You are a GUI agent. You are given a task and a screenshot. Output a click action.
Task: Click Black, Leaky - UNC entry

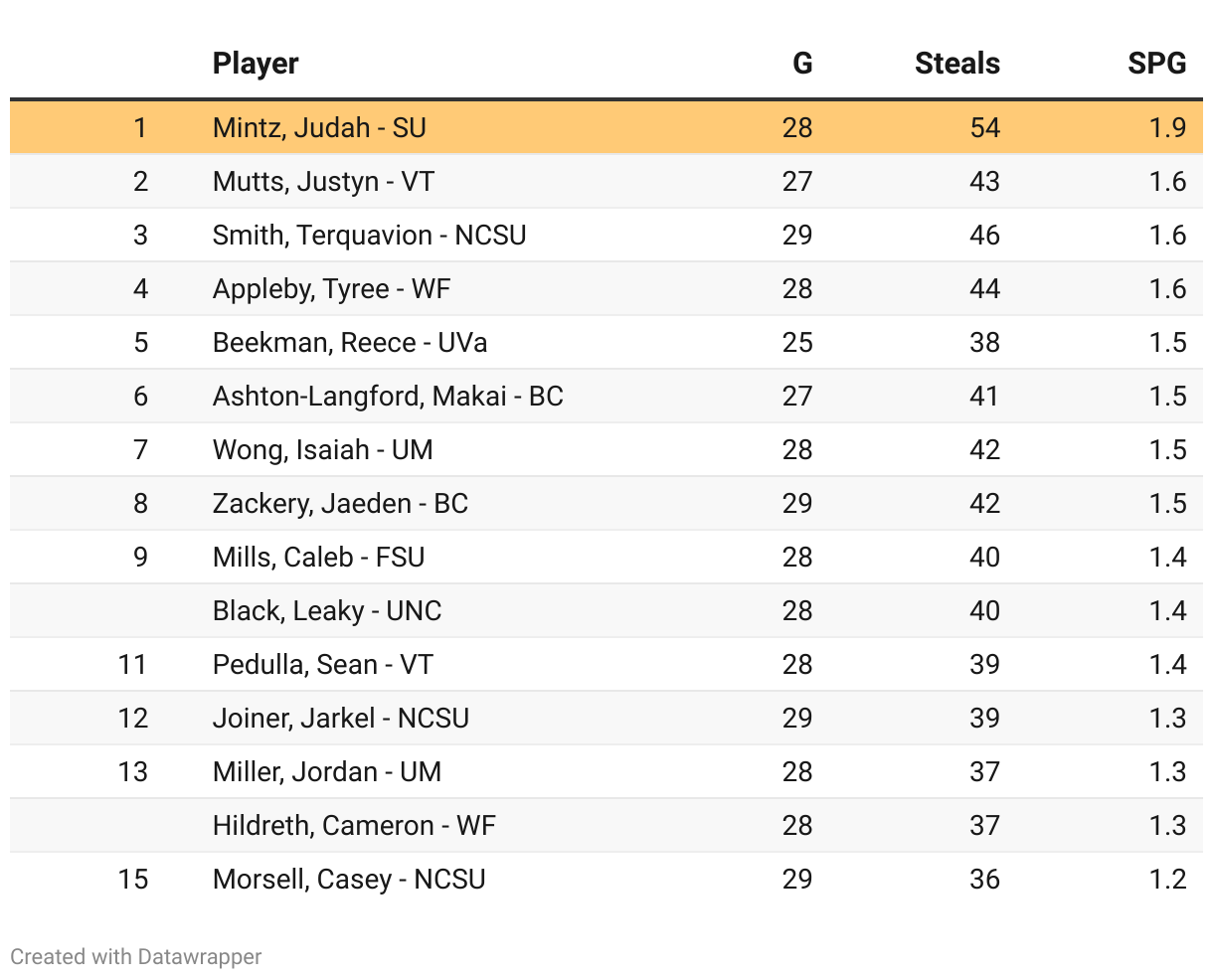pyautogui.click(x=326, y=610)
